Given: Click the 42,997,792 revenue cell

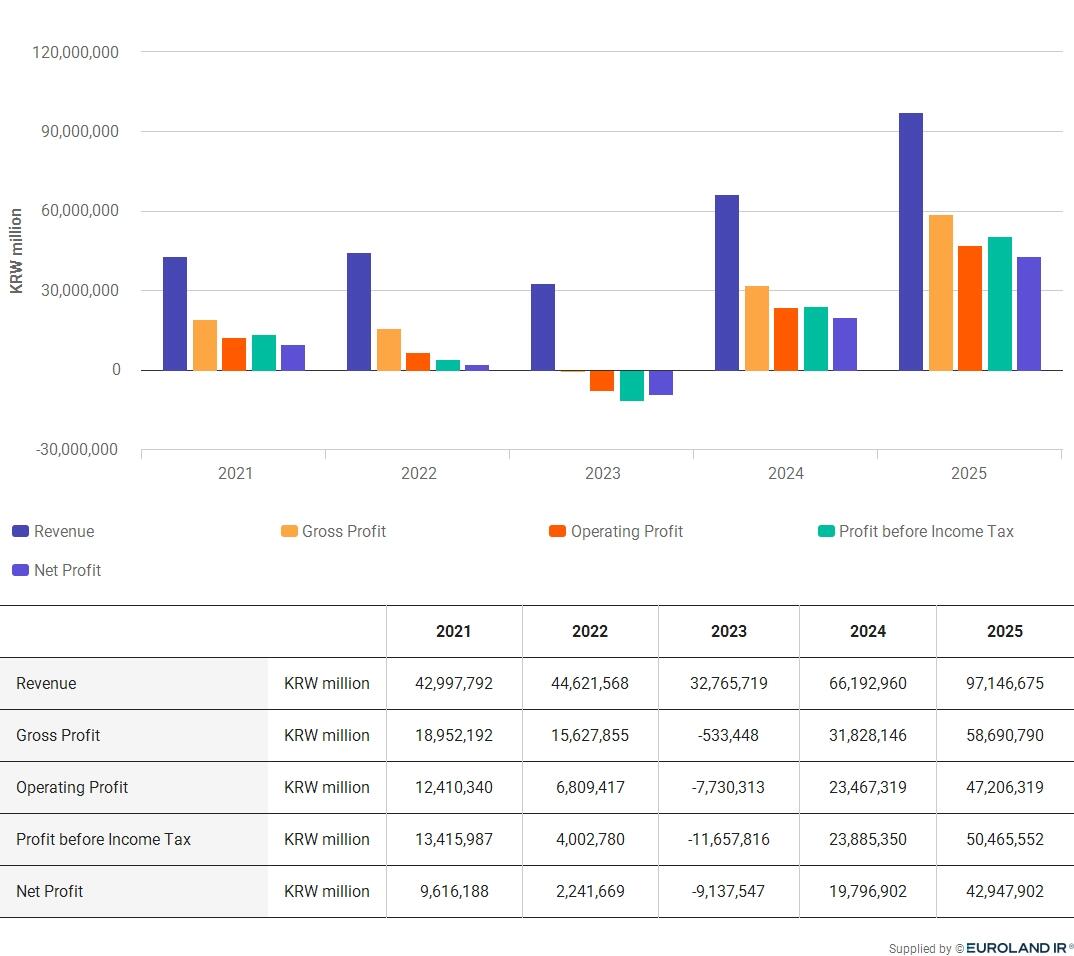Looking at the screenshot, I should click(x=454, y=683).
